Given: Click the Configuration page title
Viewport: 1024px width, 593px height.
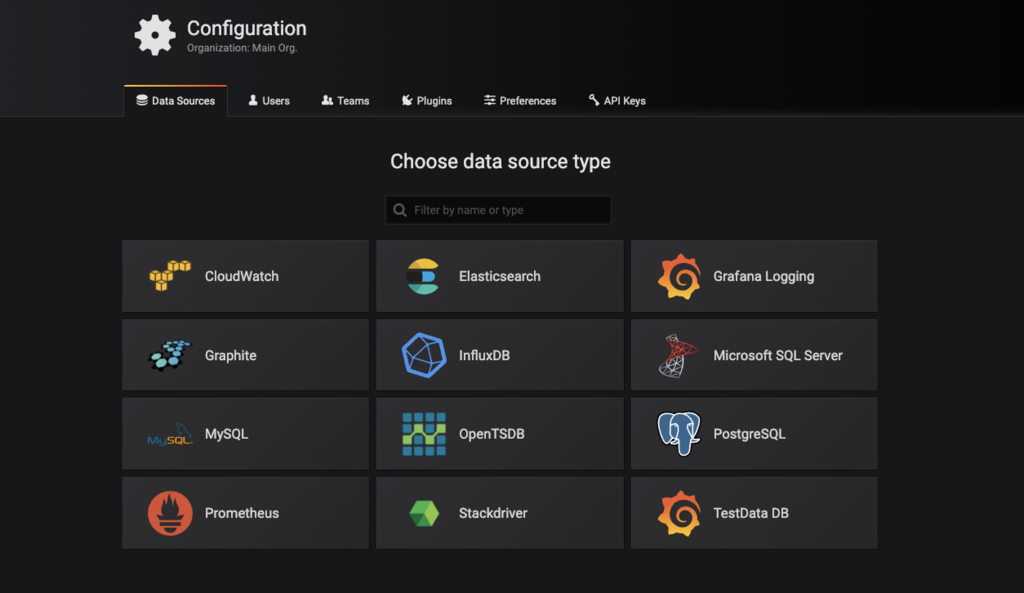Looking at the screenshot, I should (x=246, y=28).
